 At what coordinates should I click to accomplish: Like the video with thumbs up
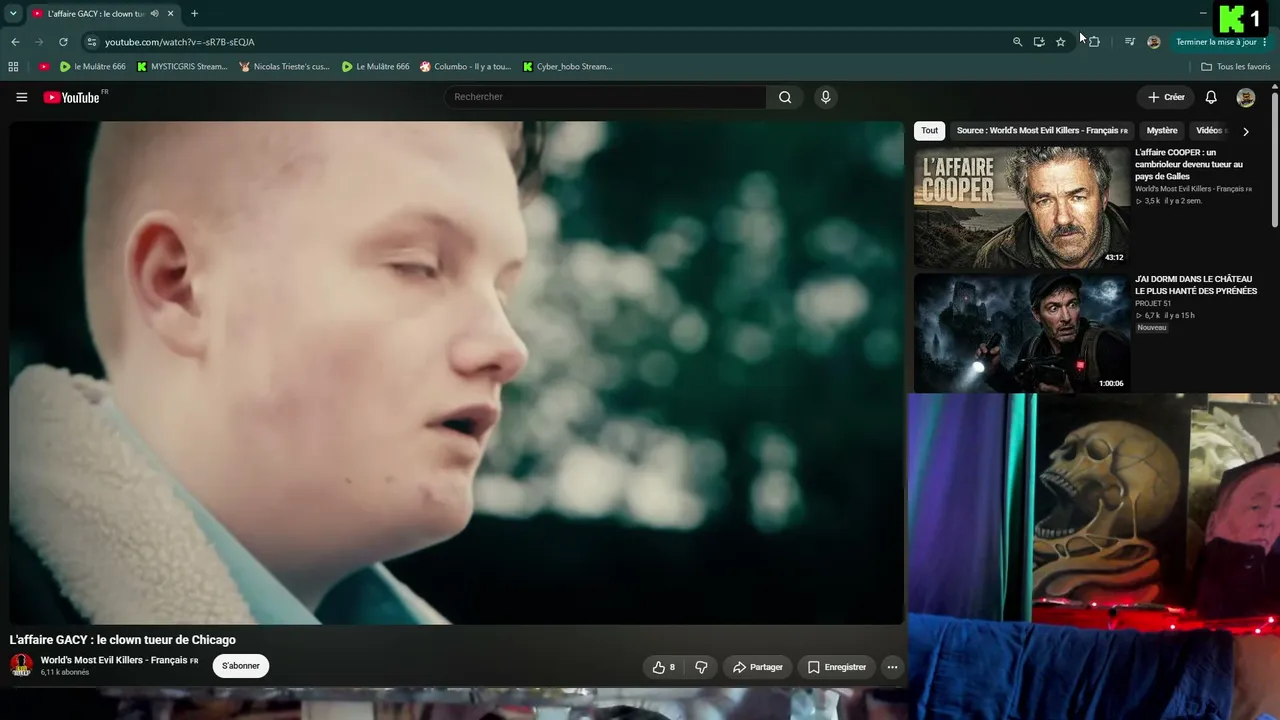pyautogui.click(x=663, y=667)
